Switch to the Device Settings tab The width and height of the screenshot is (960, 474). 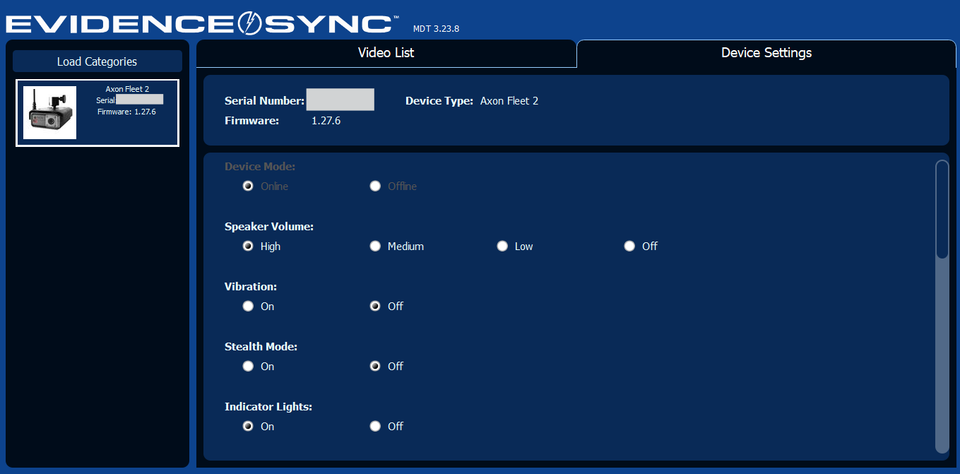click(x=766, y=53)
